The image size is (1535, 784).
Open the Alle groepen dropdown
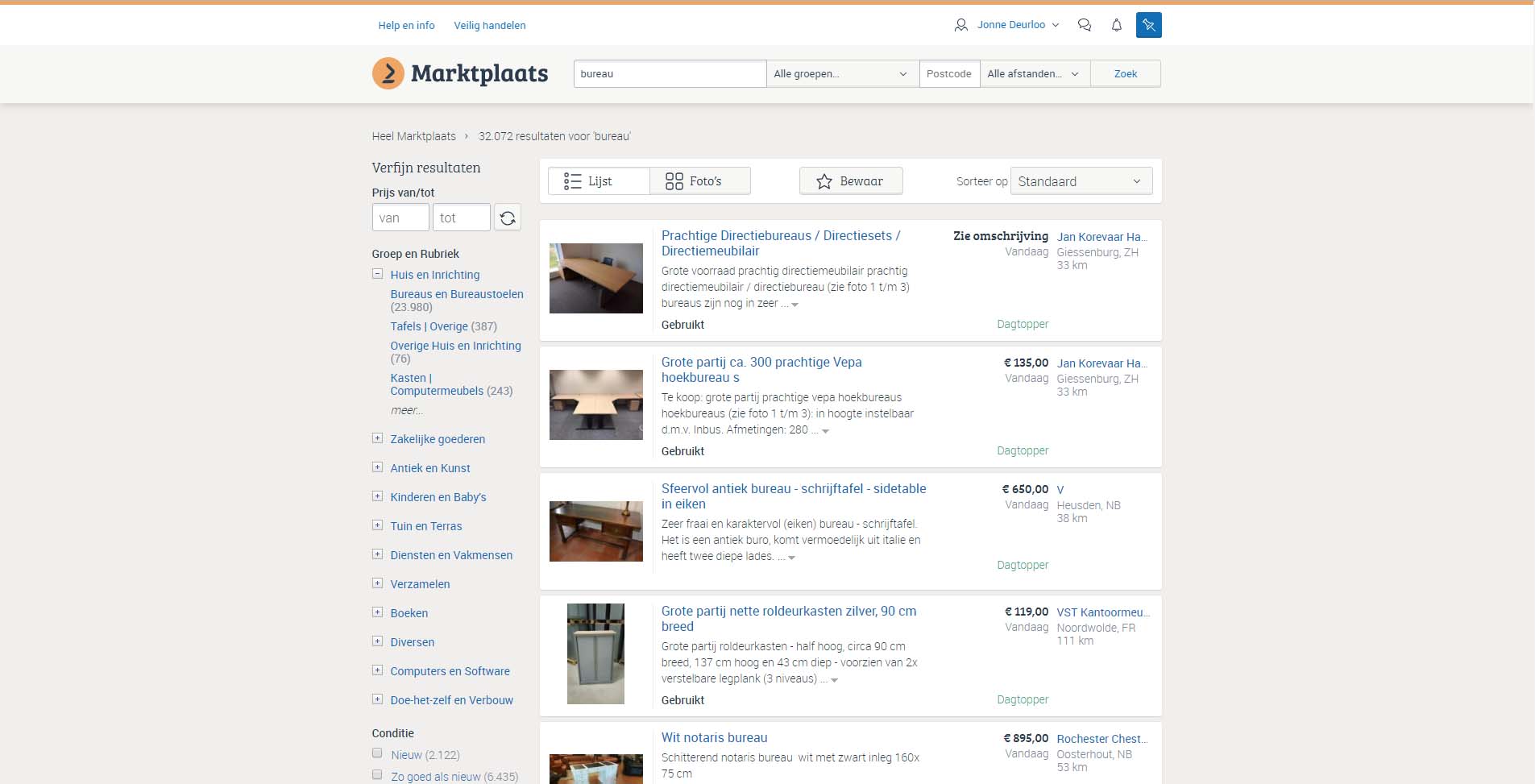pos(840,73)
